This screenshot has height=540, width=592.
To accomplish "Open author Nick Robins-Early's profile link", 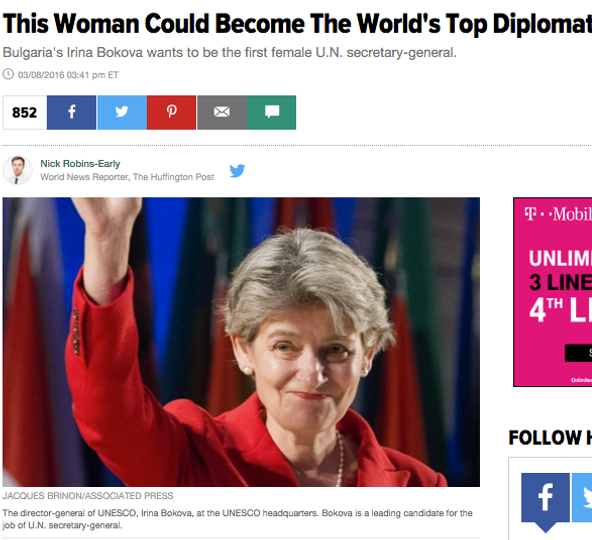I will [x=80, y=164].
